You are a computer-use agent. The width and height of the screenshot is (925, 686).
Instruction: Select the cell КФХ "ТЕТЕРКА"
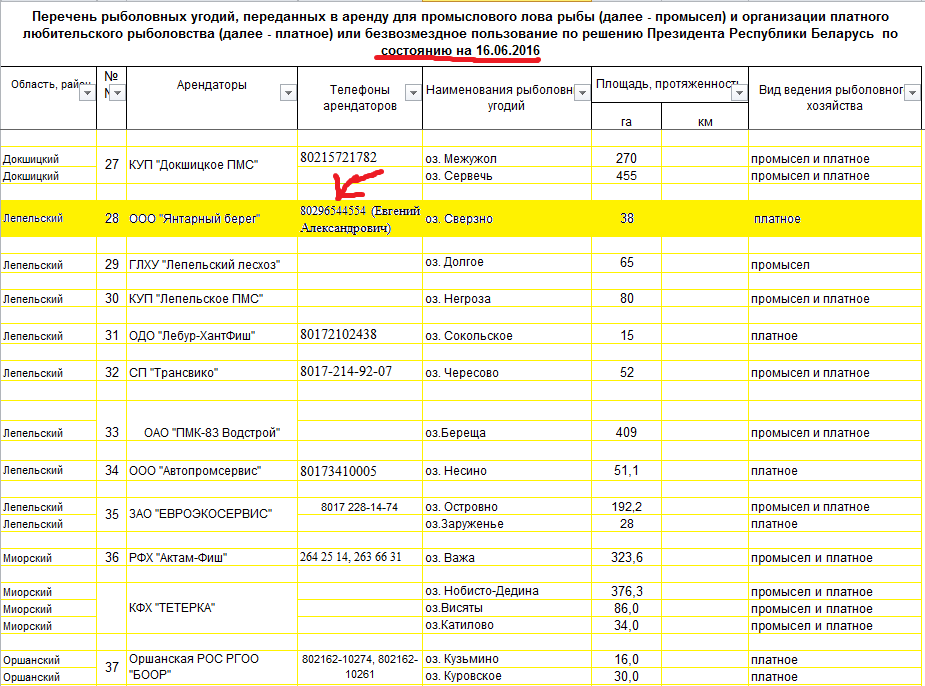[x=172, y=608]
